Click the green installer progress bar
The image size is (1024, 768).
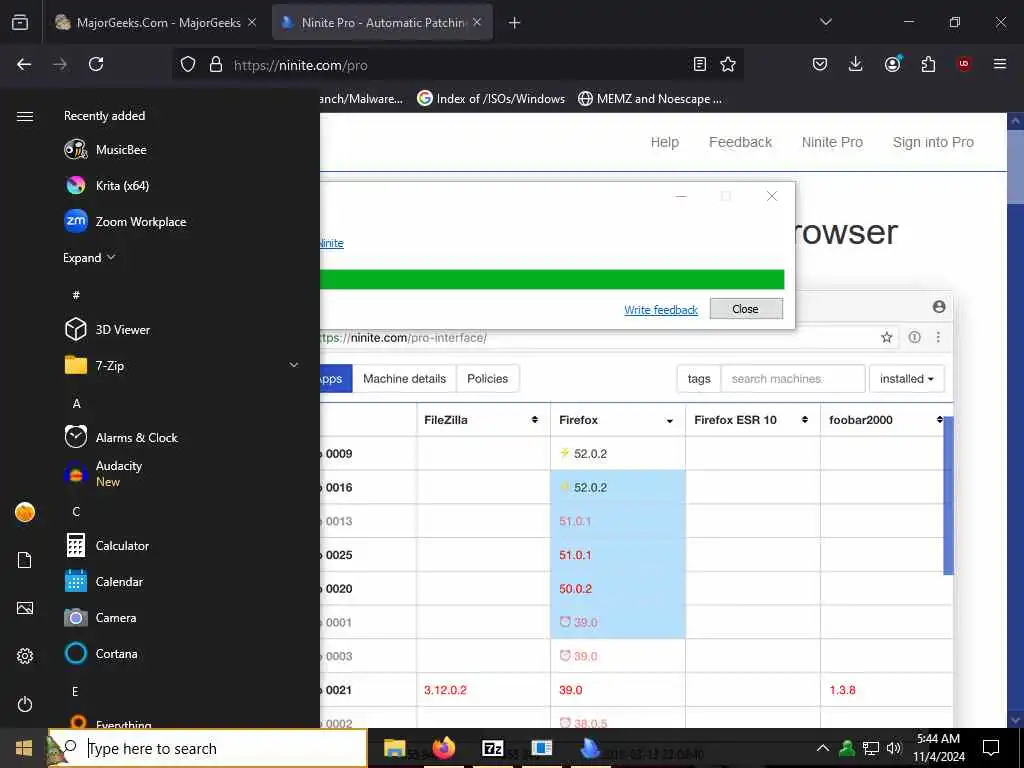click(x=552, y=280)
